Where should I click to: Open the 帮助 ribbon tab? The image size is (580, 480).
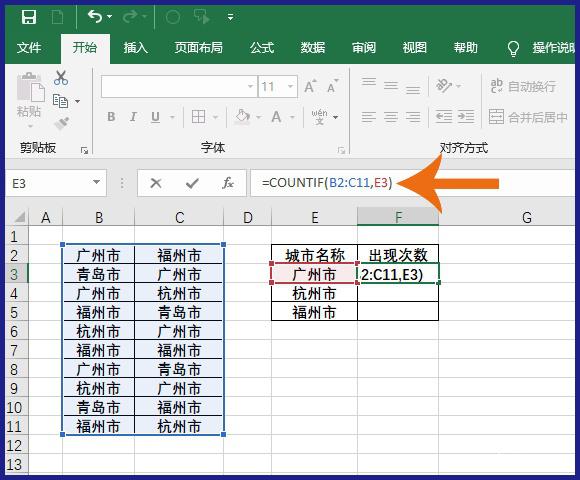point(466,48)
